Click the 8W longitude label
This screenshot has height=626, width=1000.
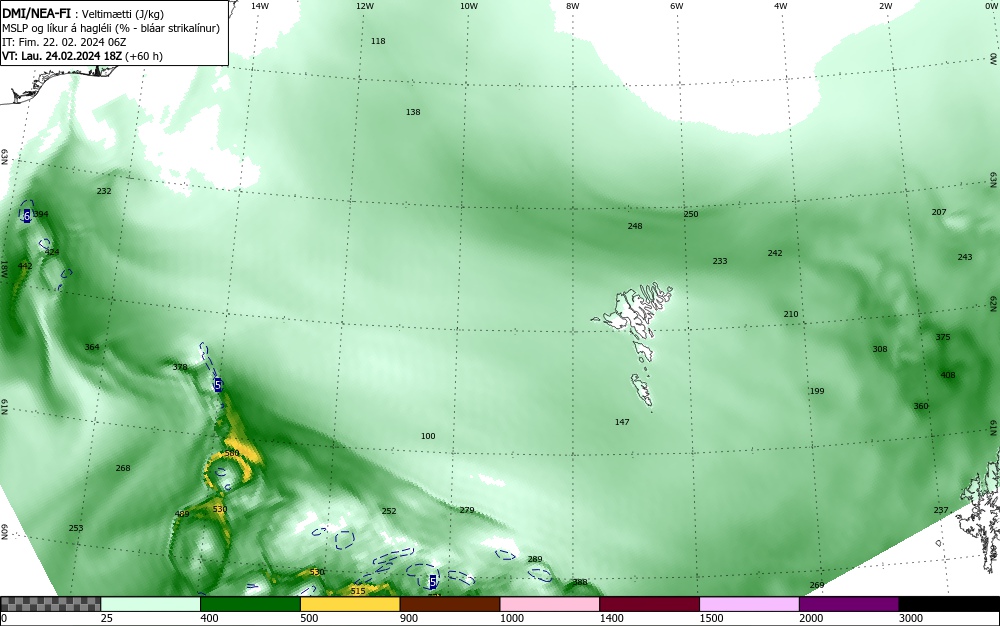click(x=573, y=6)
